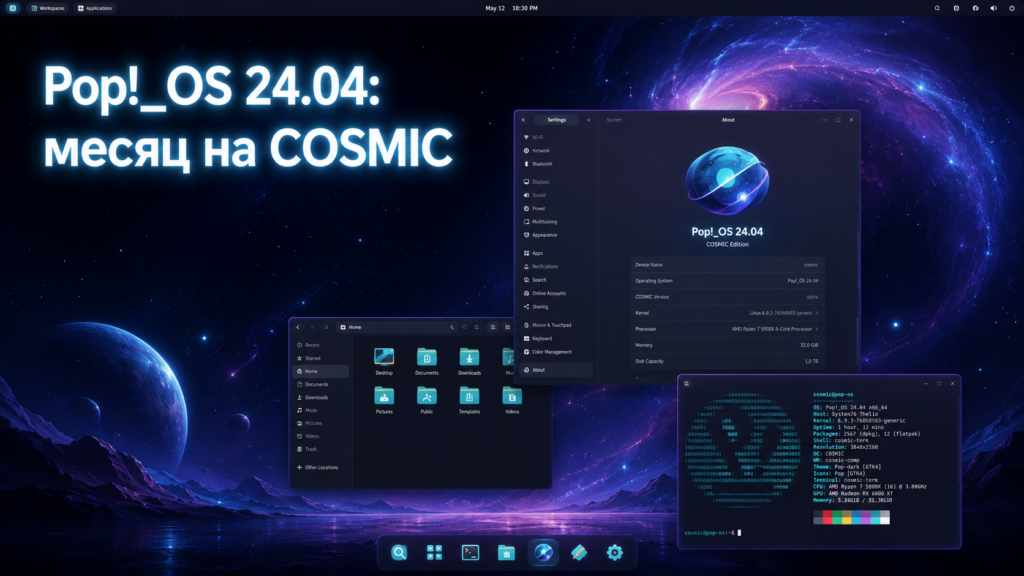Open the May 12 10:30 PM clock applet
Screen dimensions: 1024x576
[x=511, y=8]
